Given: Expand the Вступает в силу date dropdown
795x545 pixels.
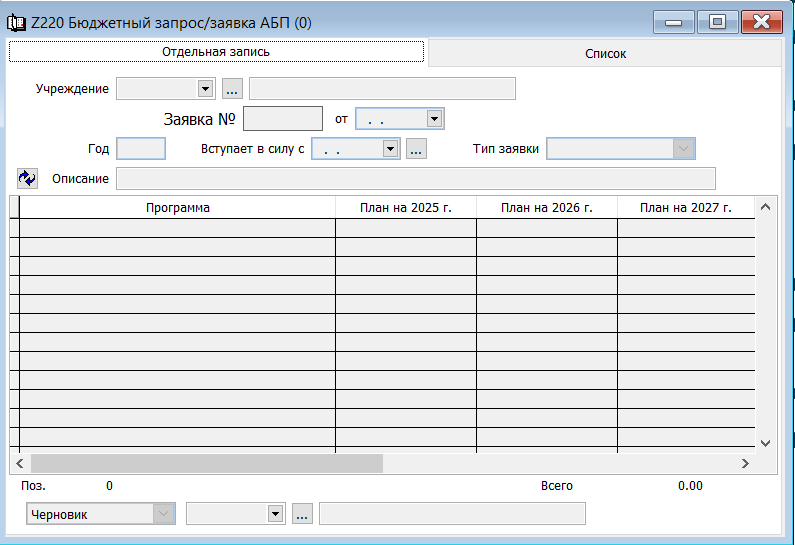Looking at the screenshot, I should (391, 149).
